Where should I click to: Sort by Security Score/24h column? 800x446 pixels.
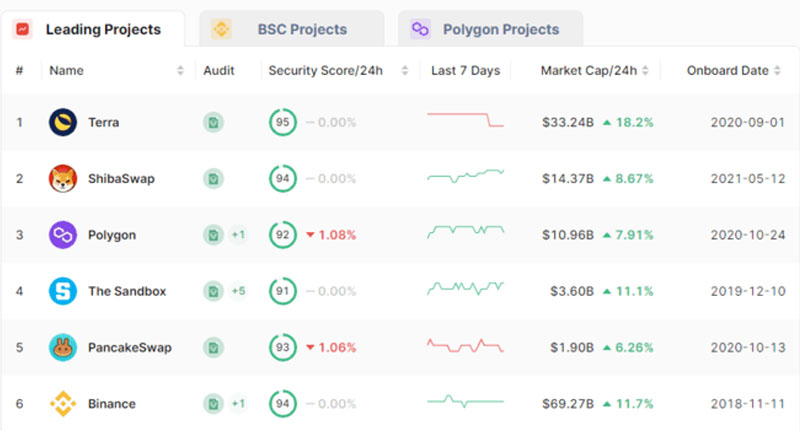click(x=405, y=70)
